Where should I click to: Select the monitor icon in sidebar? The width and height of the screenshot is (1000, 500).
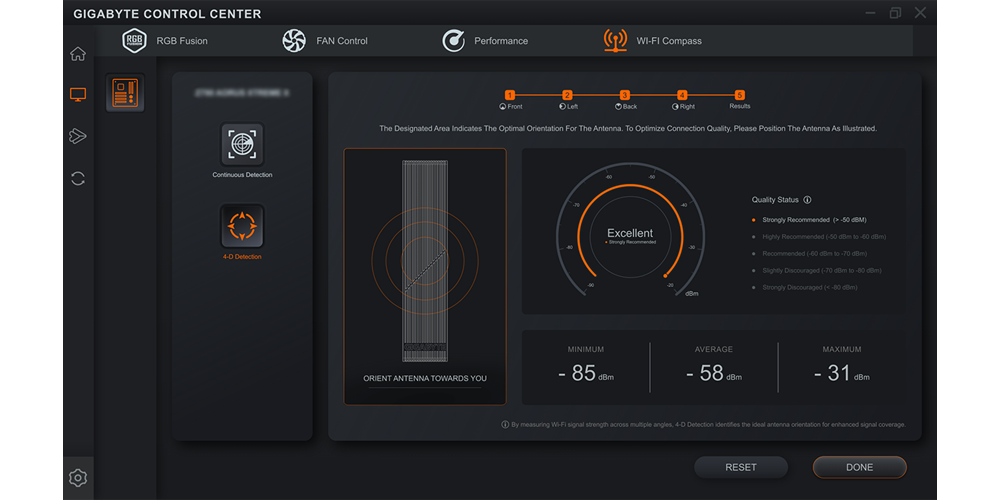(x=78, y=95)
